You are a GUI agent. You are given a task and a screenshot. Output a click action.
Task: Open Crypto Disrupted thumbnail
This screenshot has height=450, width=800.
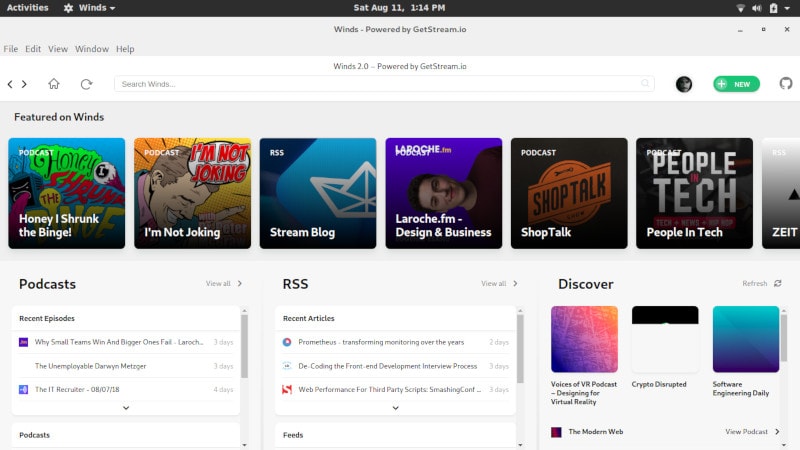665,339
